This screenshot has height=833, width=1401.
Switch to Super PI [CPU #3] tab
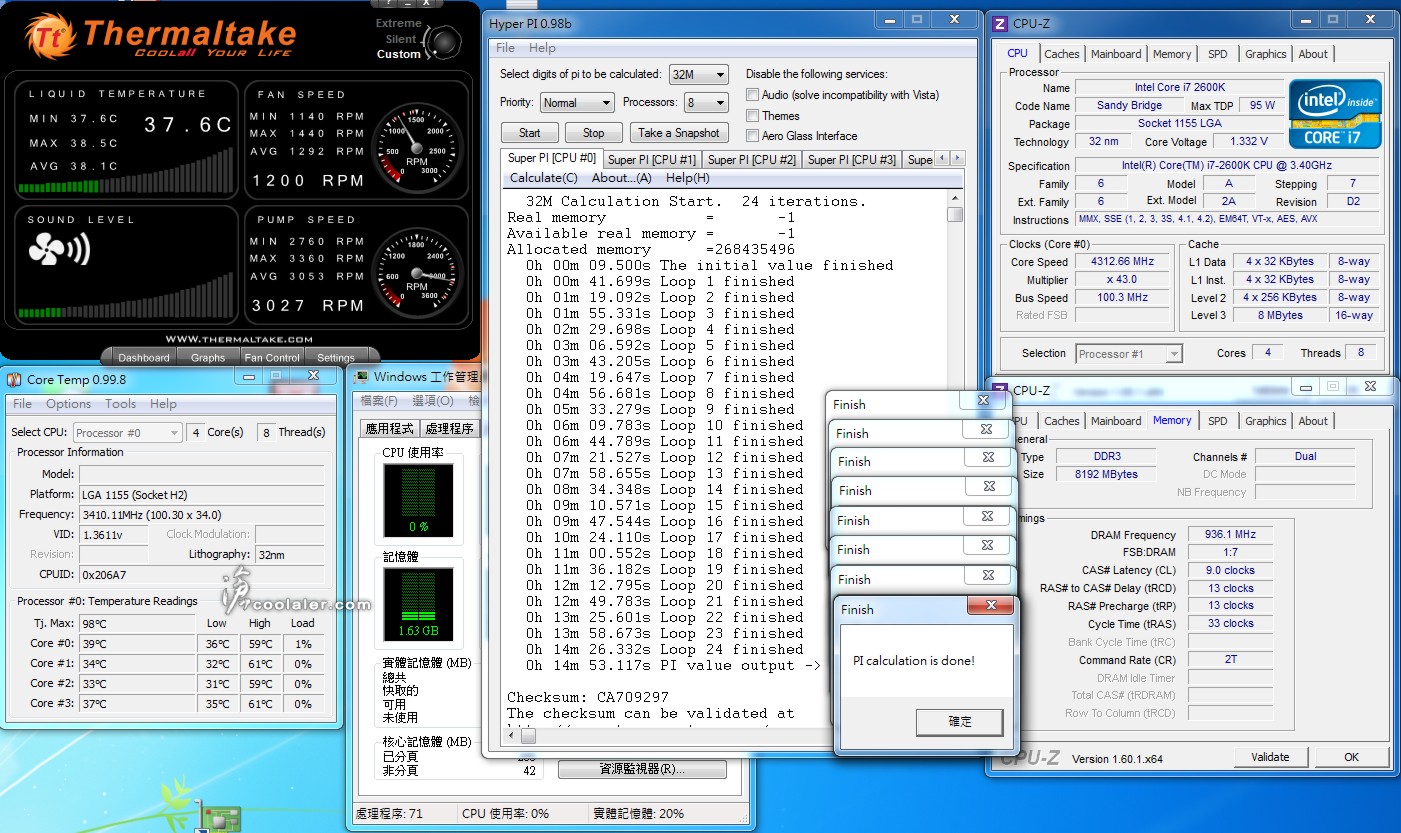click(x=852, y=160)
